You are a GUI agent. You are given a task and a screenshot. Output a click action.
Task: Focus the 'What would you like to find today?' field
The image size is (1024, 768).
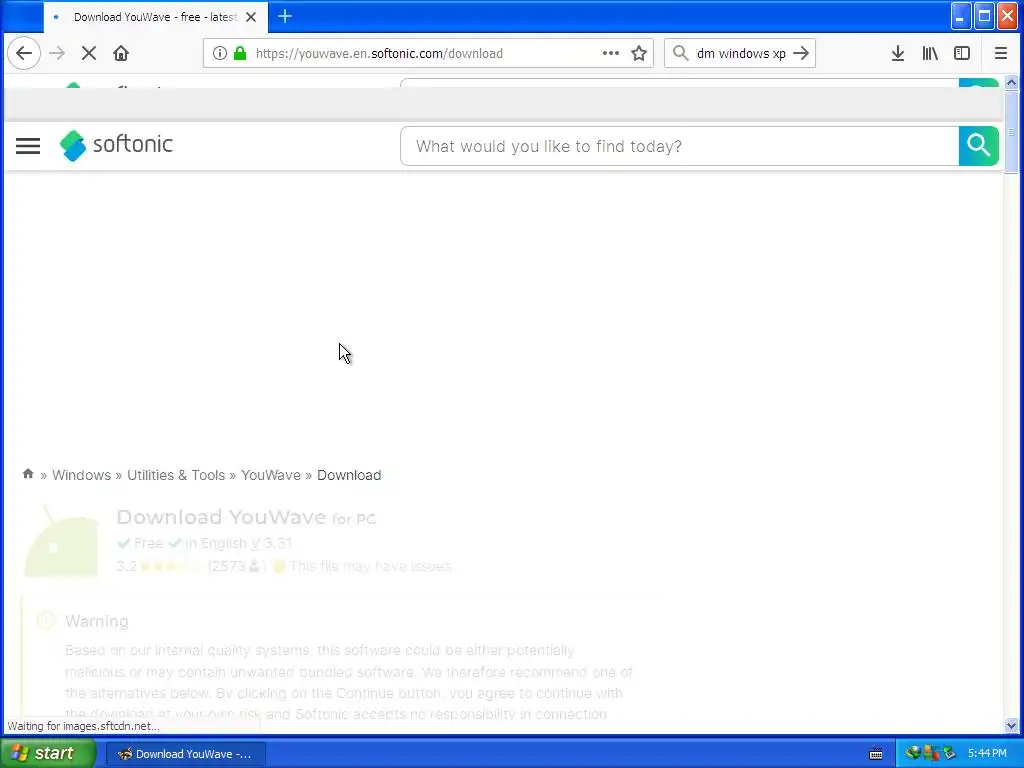tap(679, 146)
